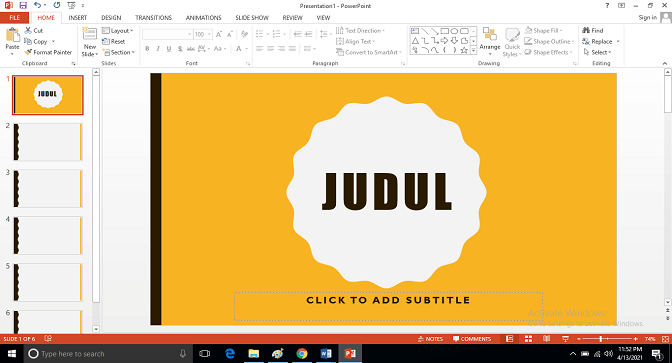Click Convert to SmartArt
Screen dimensions: 672x363
coord(369,52)
